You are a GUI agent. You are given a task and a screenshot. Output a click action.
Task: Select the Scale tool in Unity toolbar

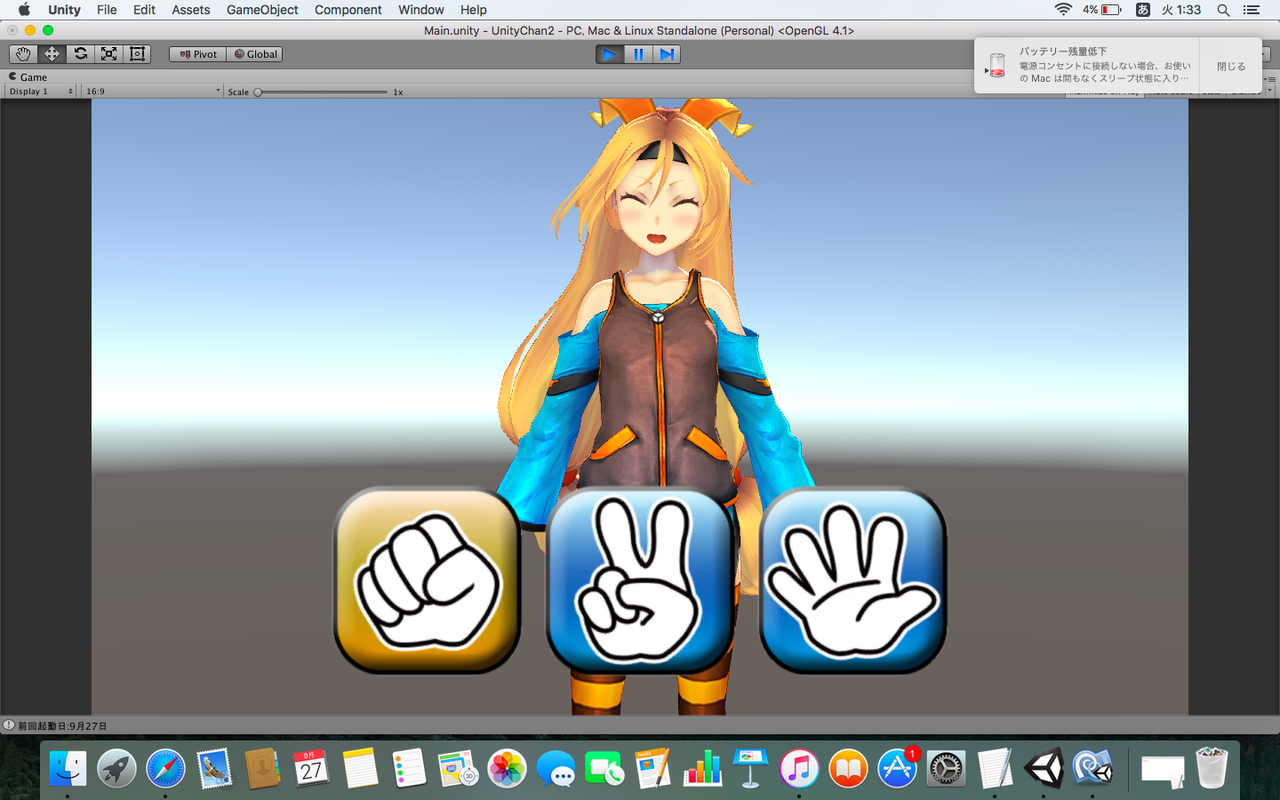(108, 54)
